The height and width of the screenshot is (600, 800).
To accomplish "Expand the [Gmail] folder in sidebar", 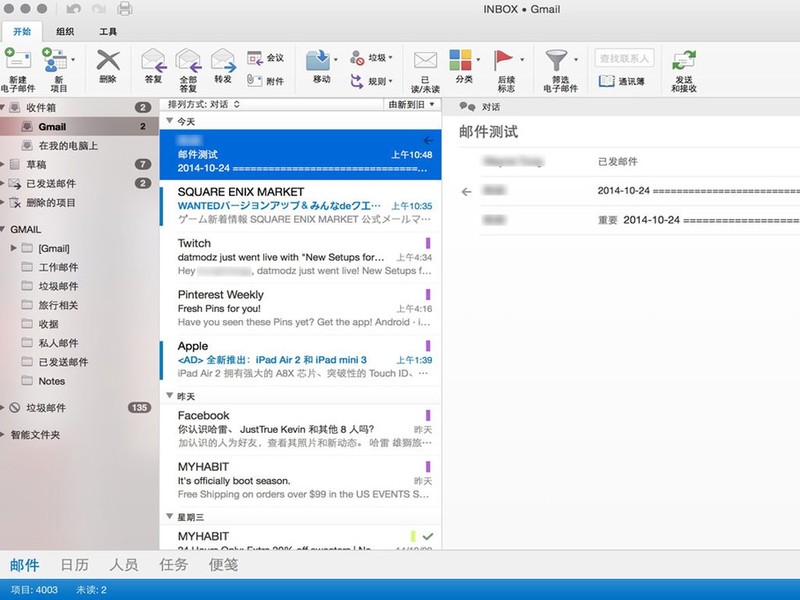I will (x=13, y=247).
